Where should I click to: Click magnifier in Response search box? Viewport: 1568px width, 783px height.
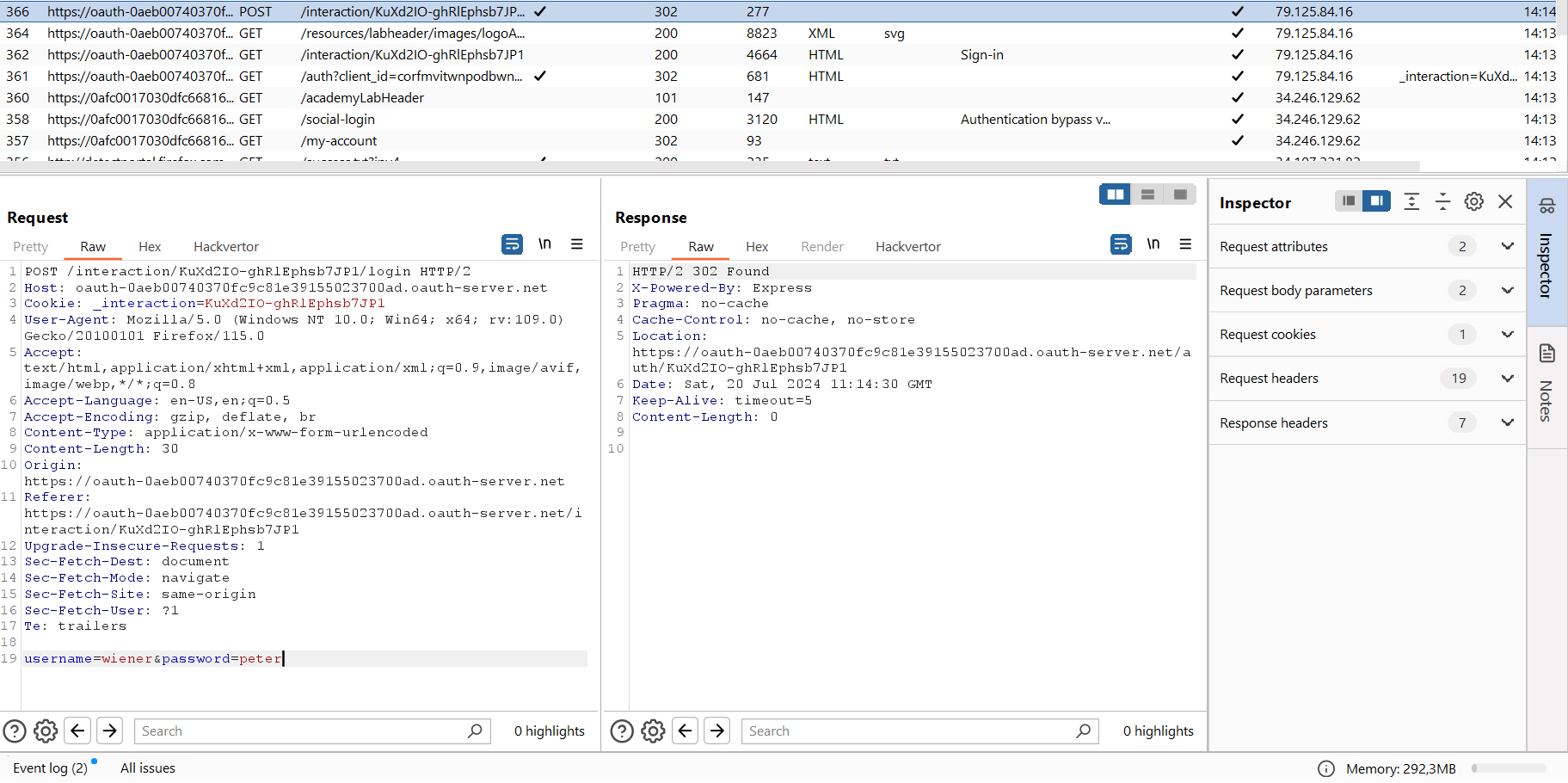click(x=1083, y=731)
